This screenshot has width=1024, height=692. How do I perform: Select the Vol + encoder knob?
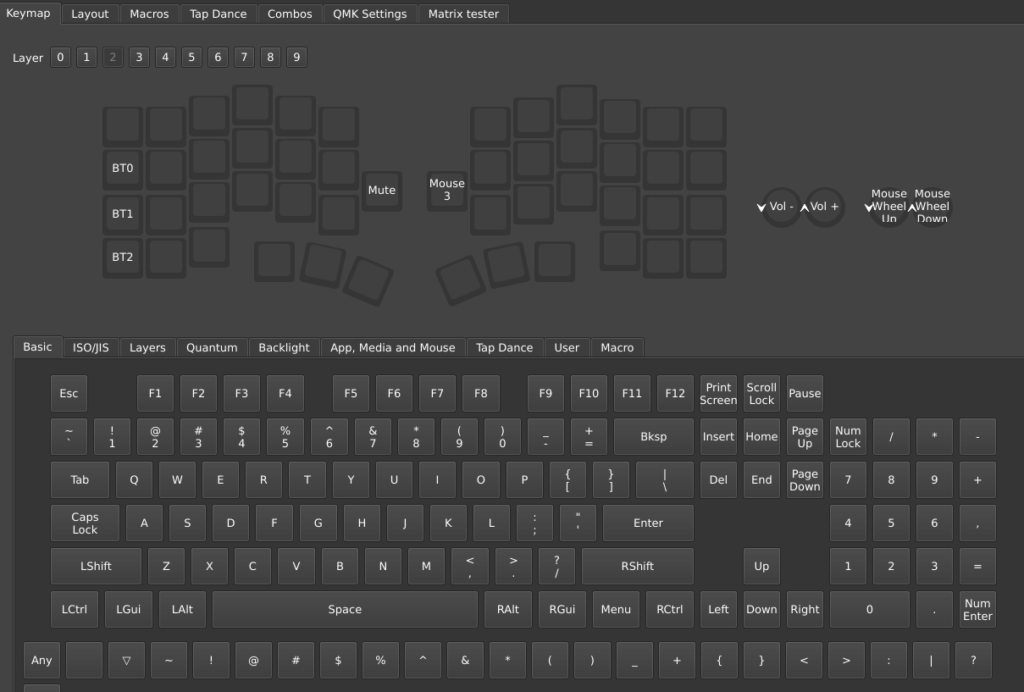coord(825,207)
